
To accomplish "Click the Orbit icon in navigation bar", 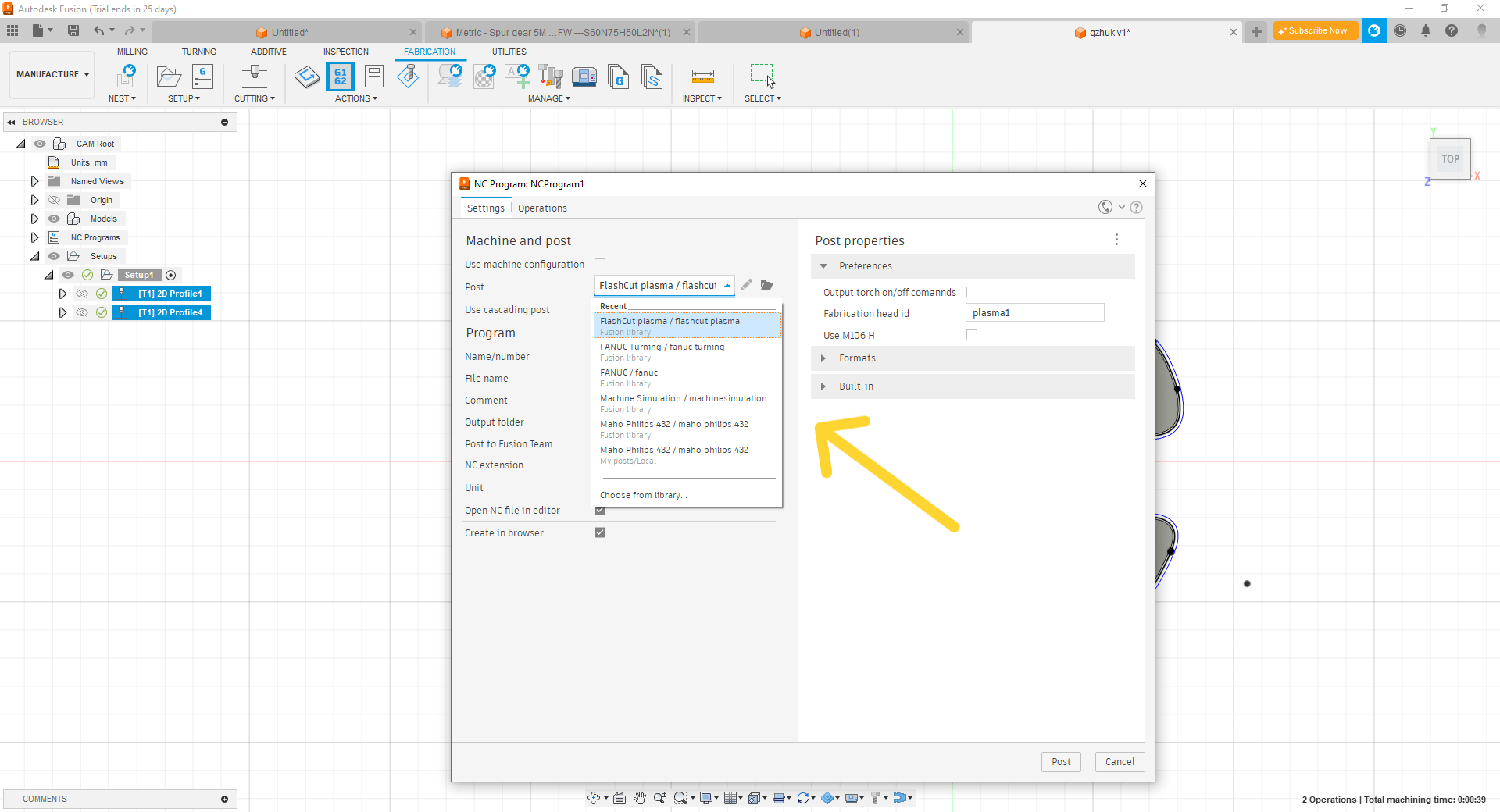I will pos(594,797).
